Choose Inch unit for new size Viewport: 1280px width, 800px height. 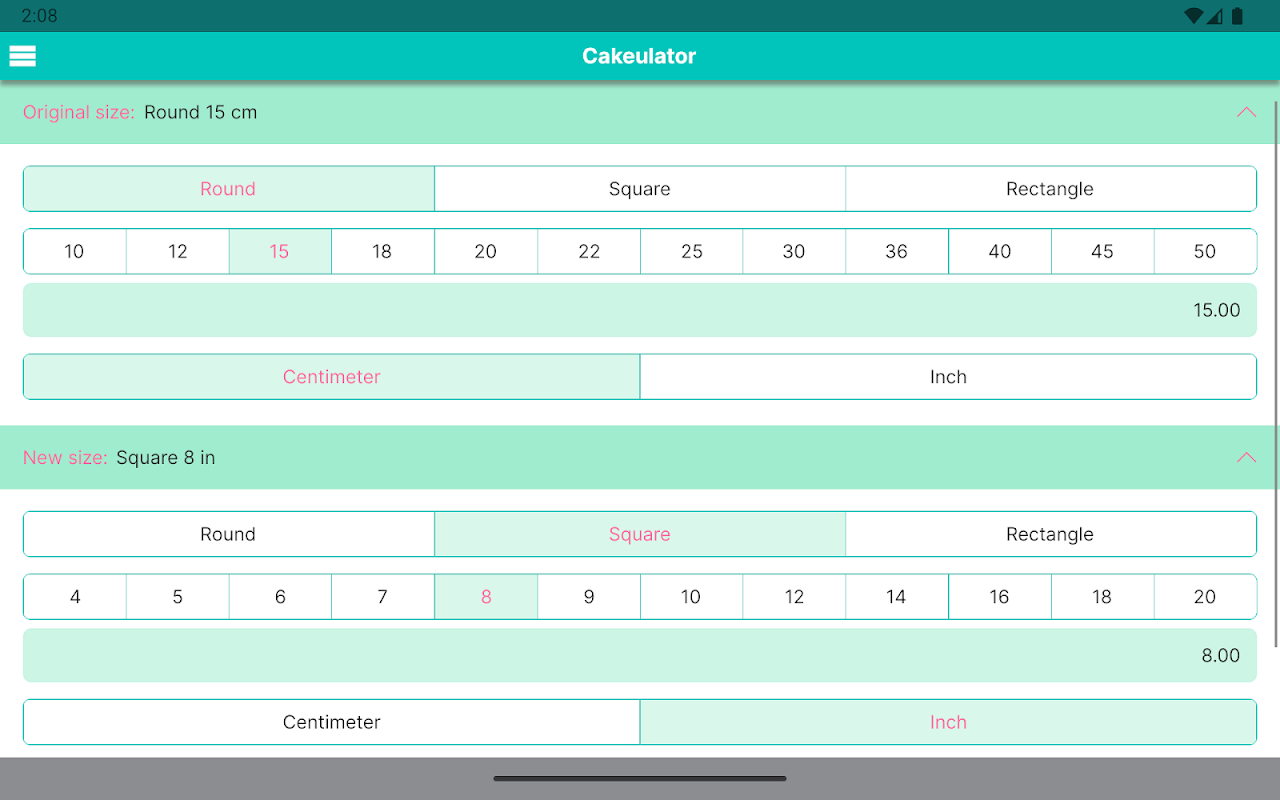(948, 722)
